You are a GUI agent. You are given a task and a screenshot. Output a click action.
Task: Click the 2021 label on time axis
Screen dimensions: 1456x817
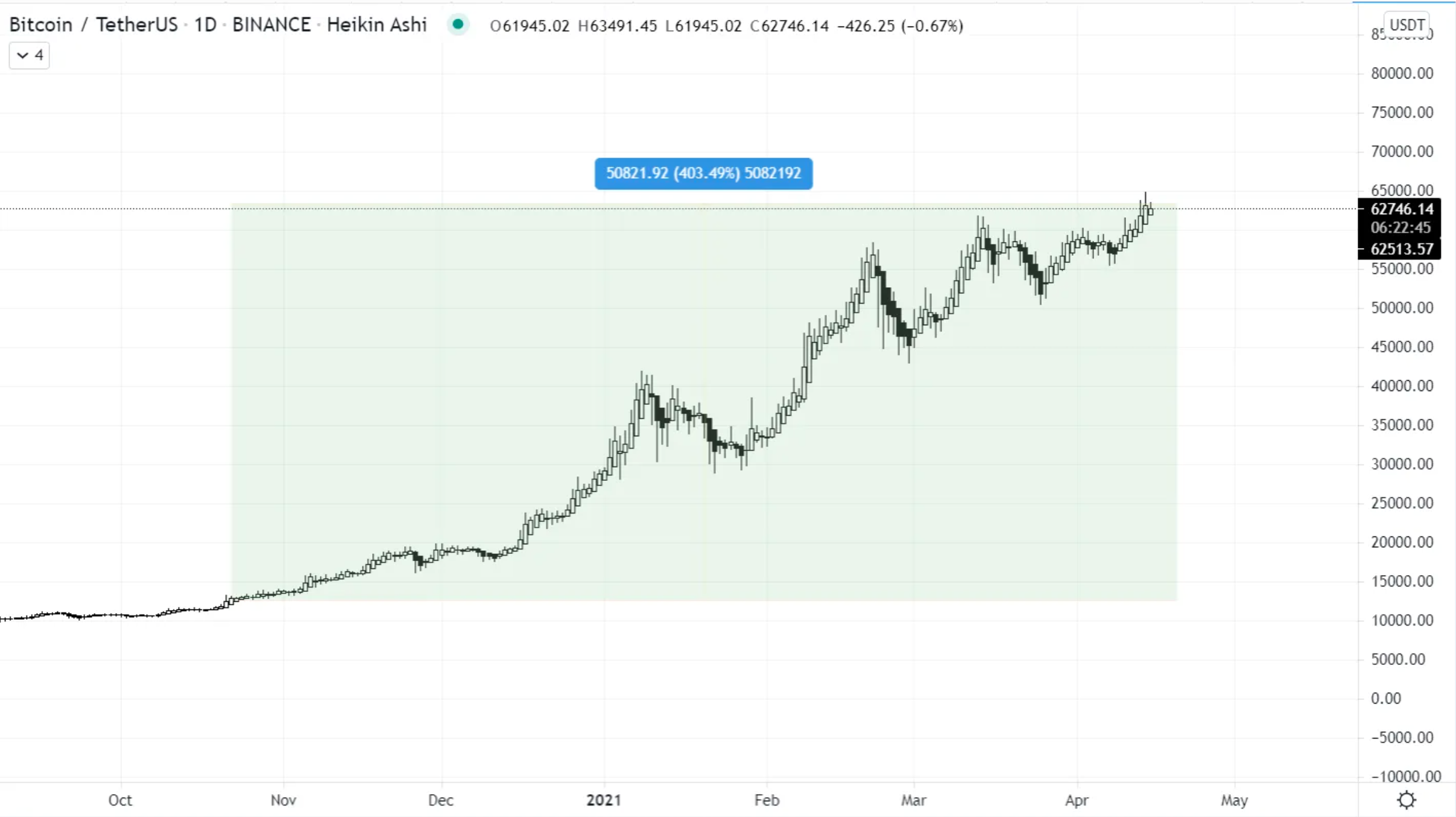point(604,800)
